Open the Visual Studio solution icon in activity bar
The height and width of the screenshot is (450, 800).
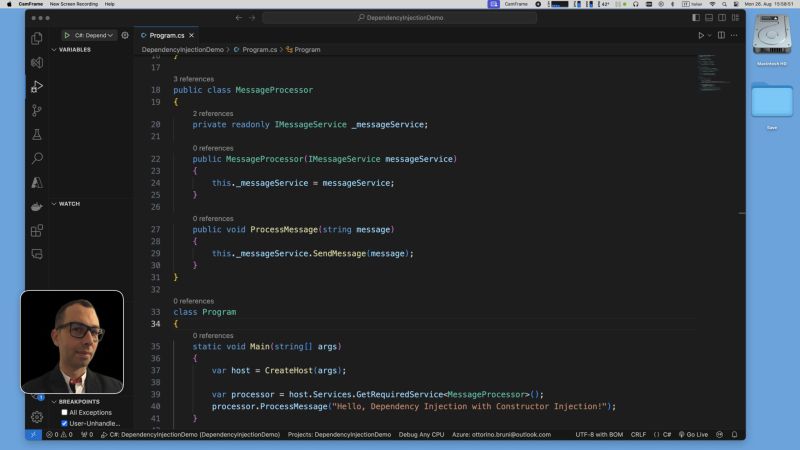pyautogui.click(x=37, y=62)
